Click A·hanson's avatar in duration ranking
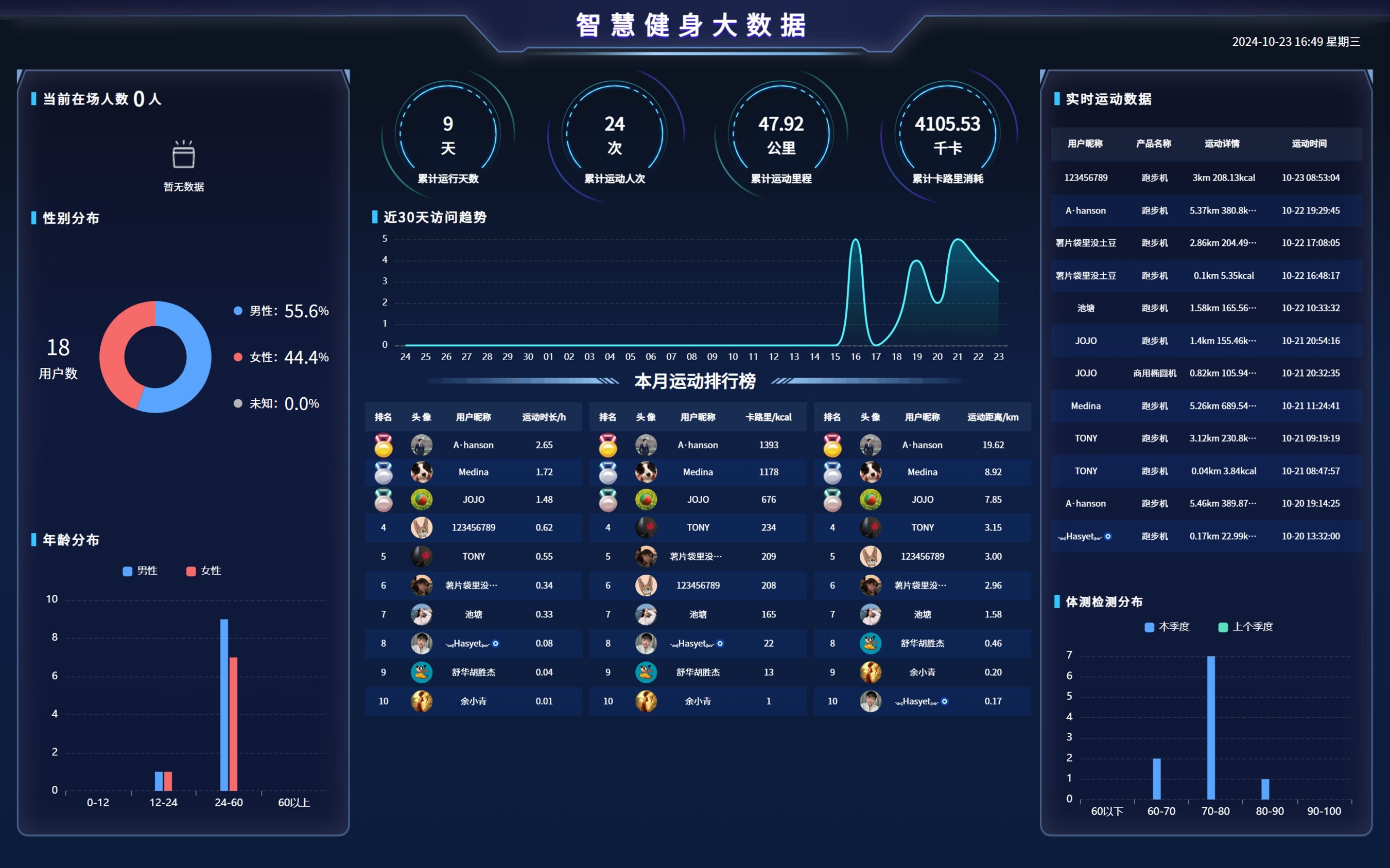 click(x=422, y=445)
